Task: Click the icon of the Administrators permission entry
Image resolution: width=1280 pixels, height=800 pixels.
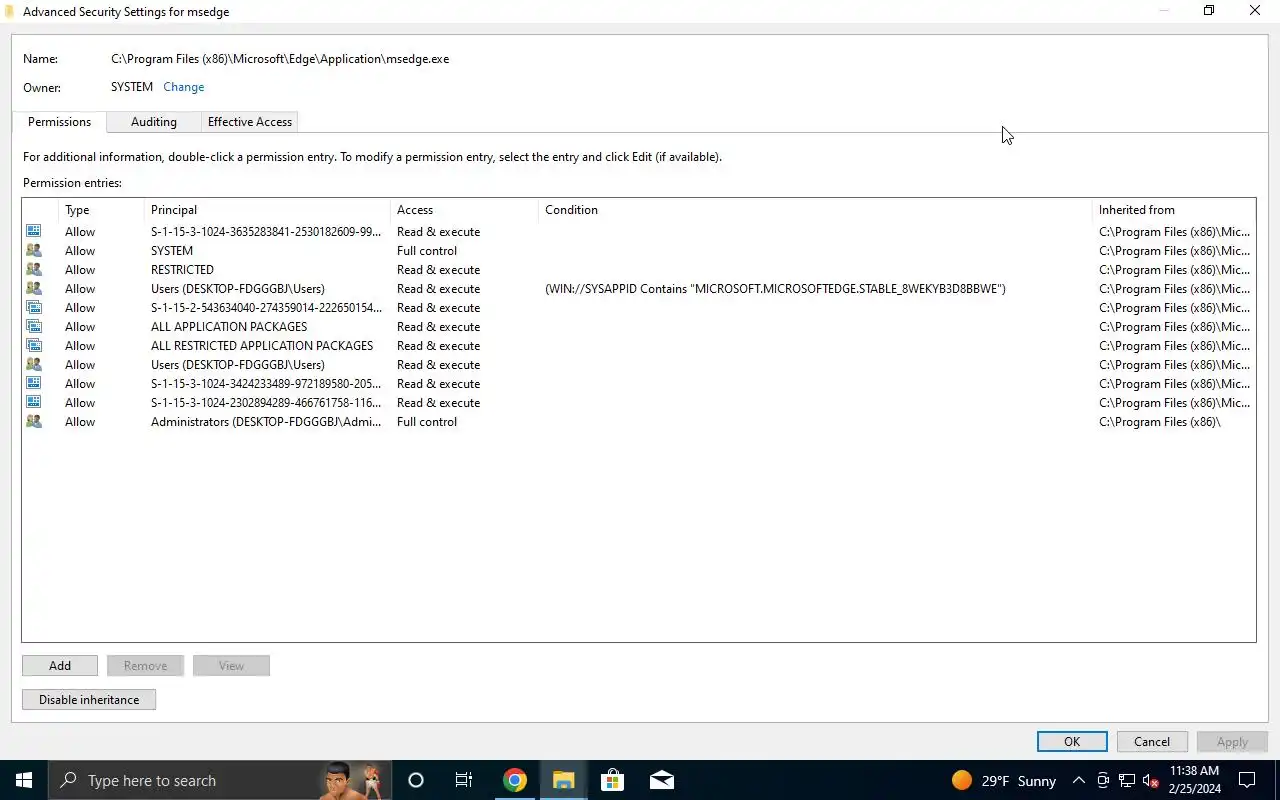Action: (x=34, y=422)
